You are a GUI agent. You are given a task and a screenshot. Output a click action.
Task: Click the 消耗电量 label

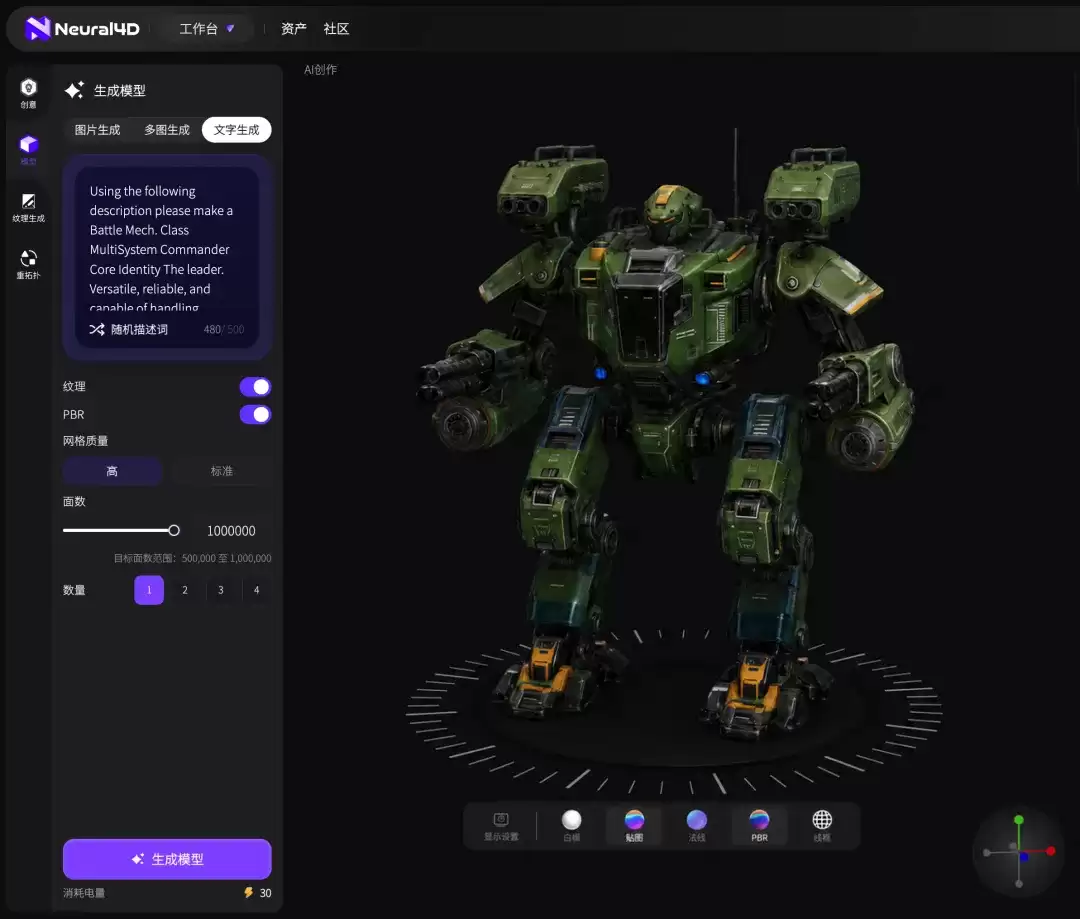[x=84, y=893]
